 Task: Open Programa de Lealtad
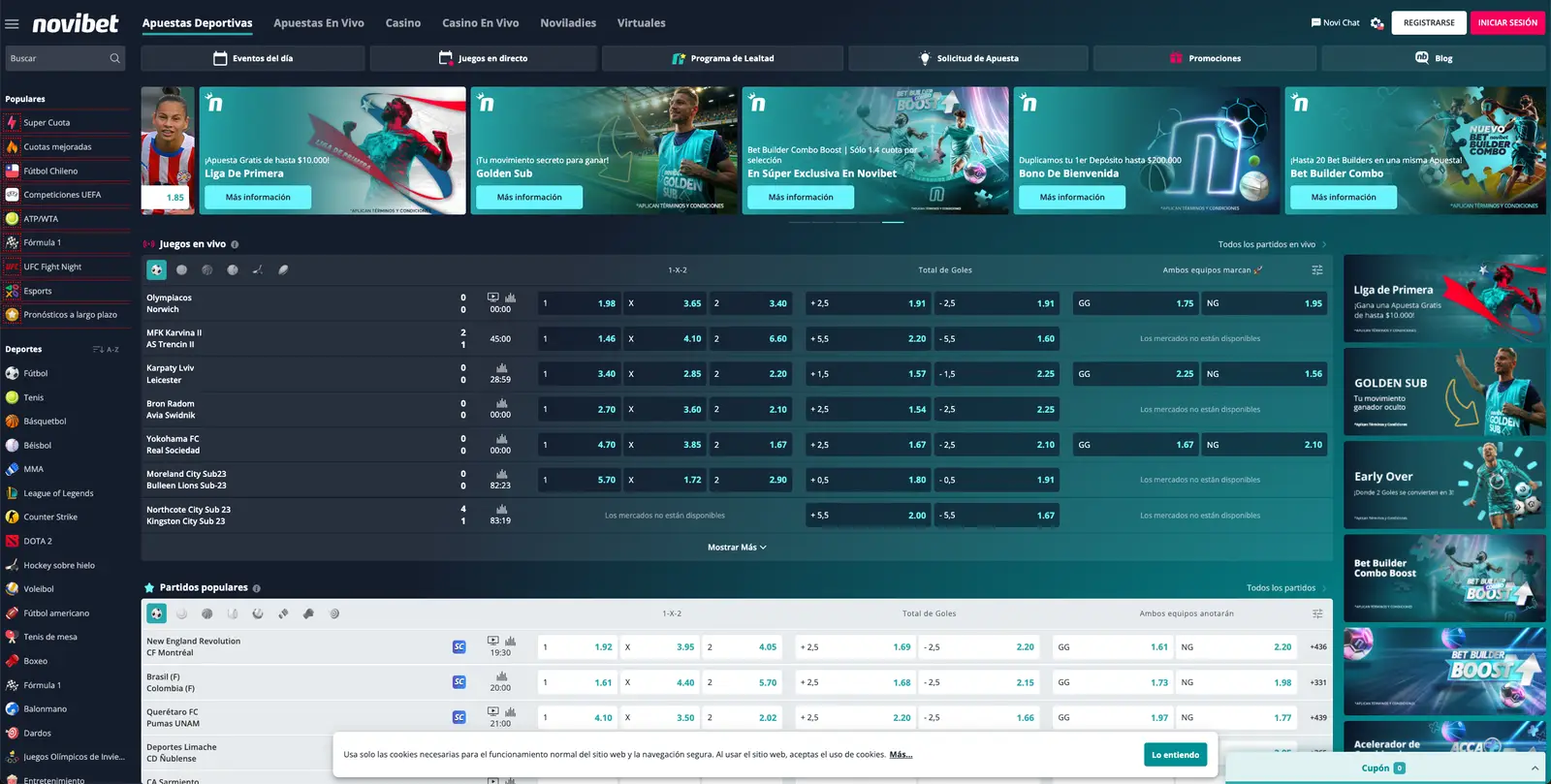722,58
